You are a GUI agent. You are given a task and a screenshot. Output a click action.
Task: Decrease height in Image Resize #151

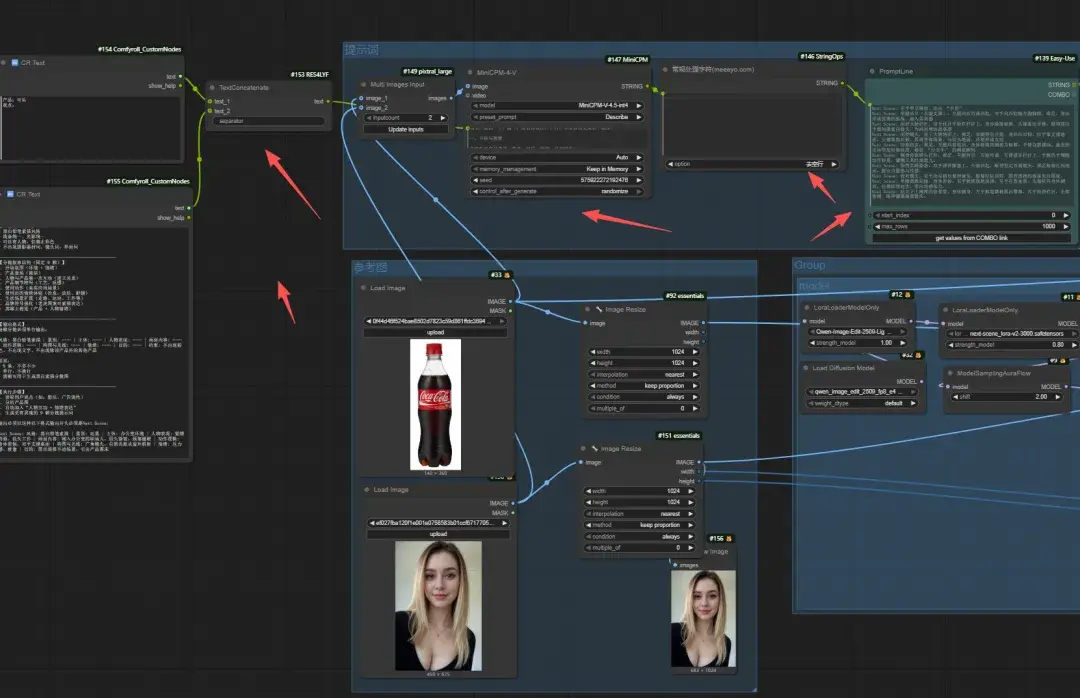[x=588, y=502]
